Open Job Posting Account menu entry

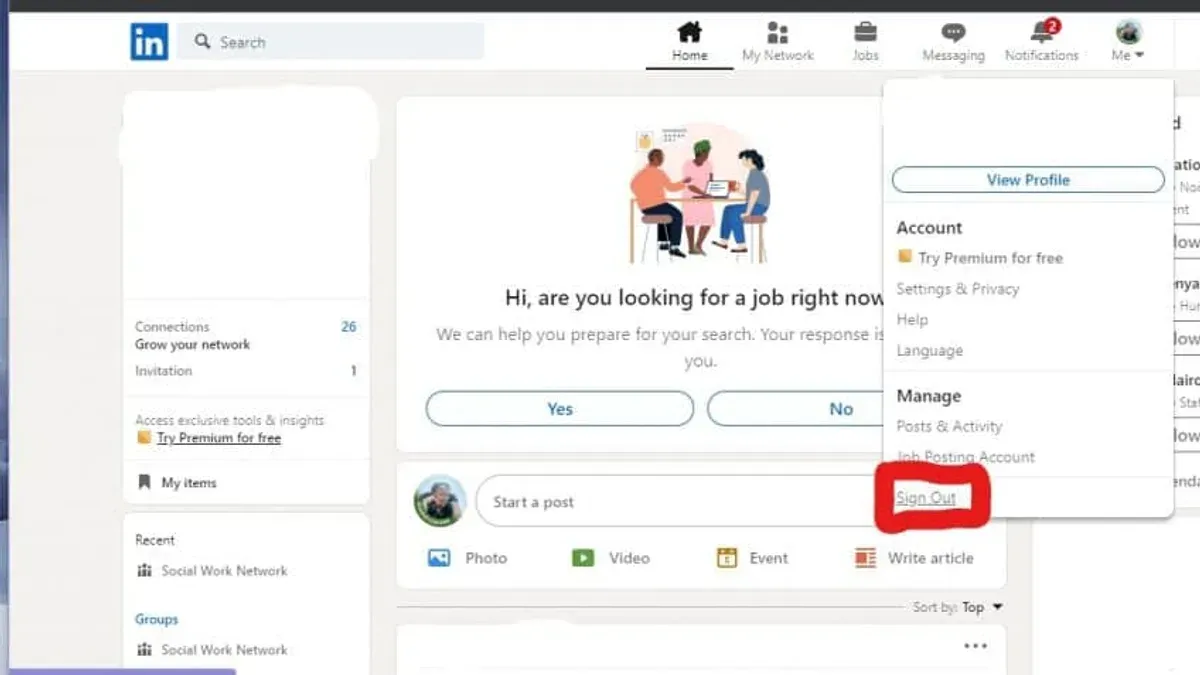tap(966, 457)
